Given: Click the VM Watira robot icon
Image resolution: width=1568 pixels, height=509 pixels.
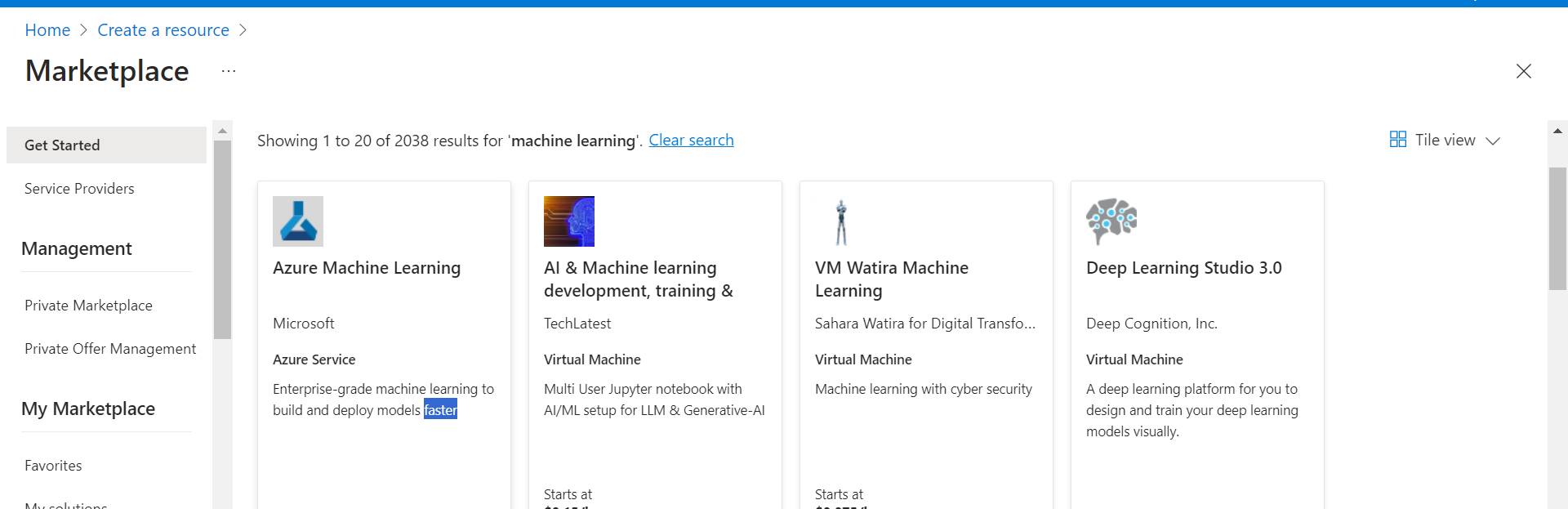Looking at the screenshot, I should 840,221.
